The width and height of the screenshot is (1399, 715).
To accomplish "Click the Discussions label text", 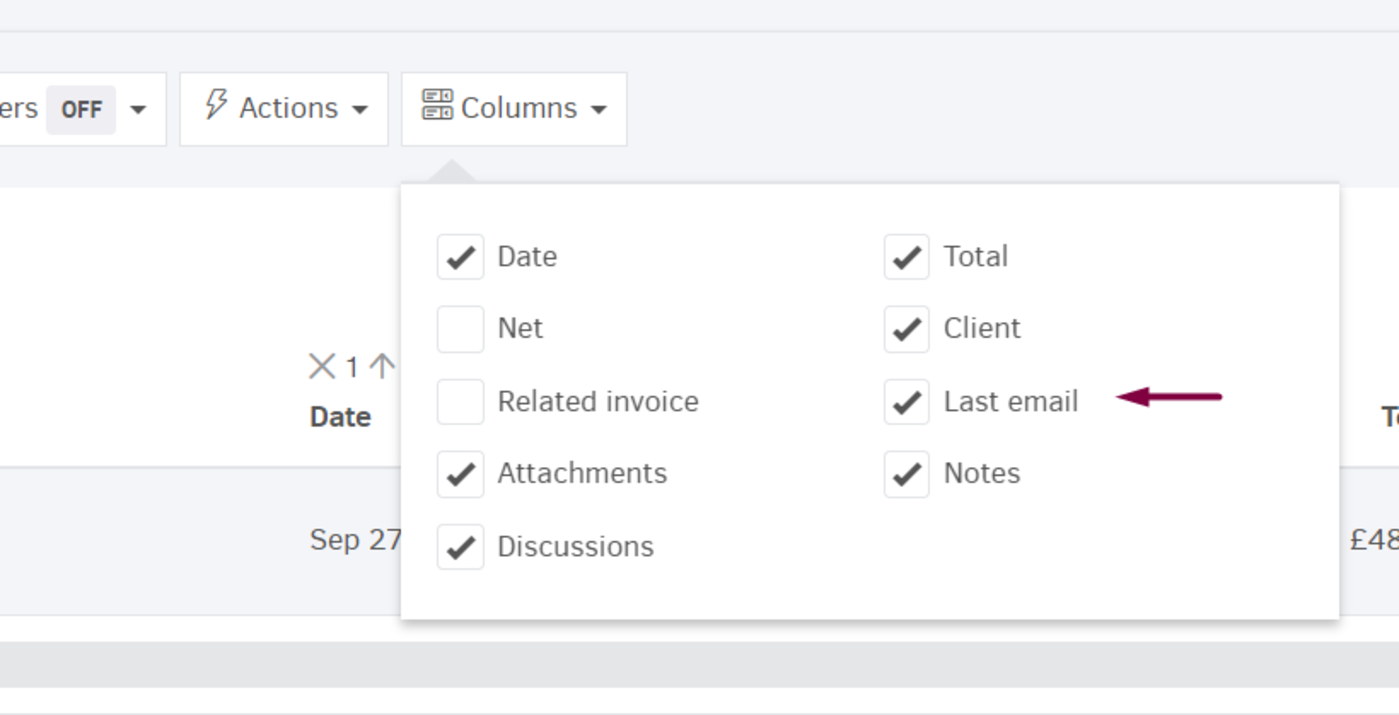I will (576, 547).
